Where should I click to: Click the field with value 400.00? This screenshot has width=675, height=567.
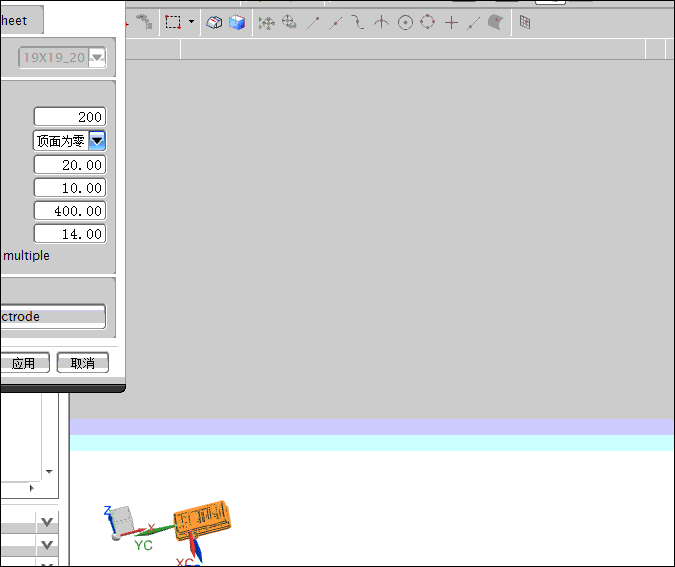[x=70, y=211]
